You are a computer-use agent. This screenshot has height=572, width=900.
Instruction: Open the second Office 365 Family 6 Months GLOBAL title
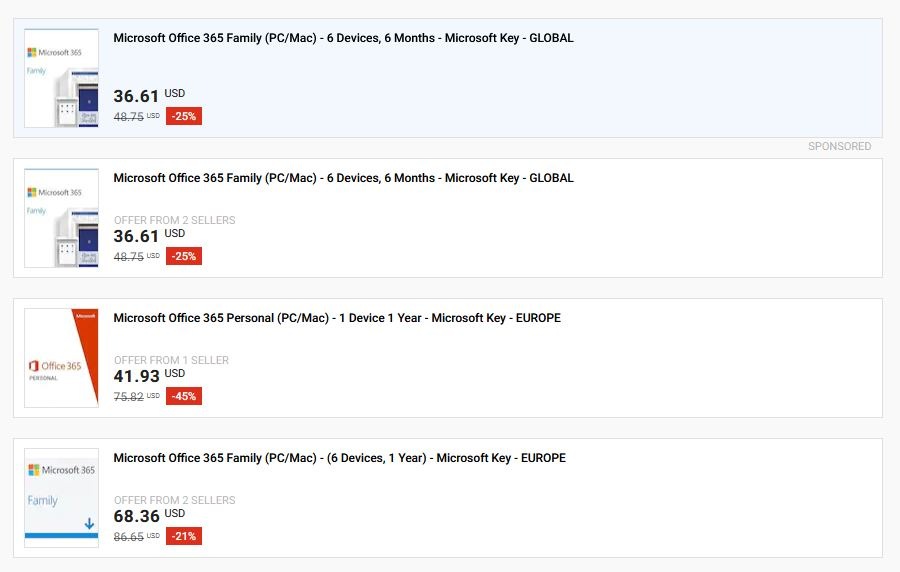[343, 178]
